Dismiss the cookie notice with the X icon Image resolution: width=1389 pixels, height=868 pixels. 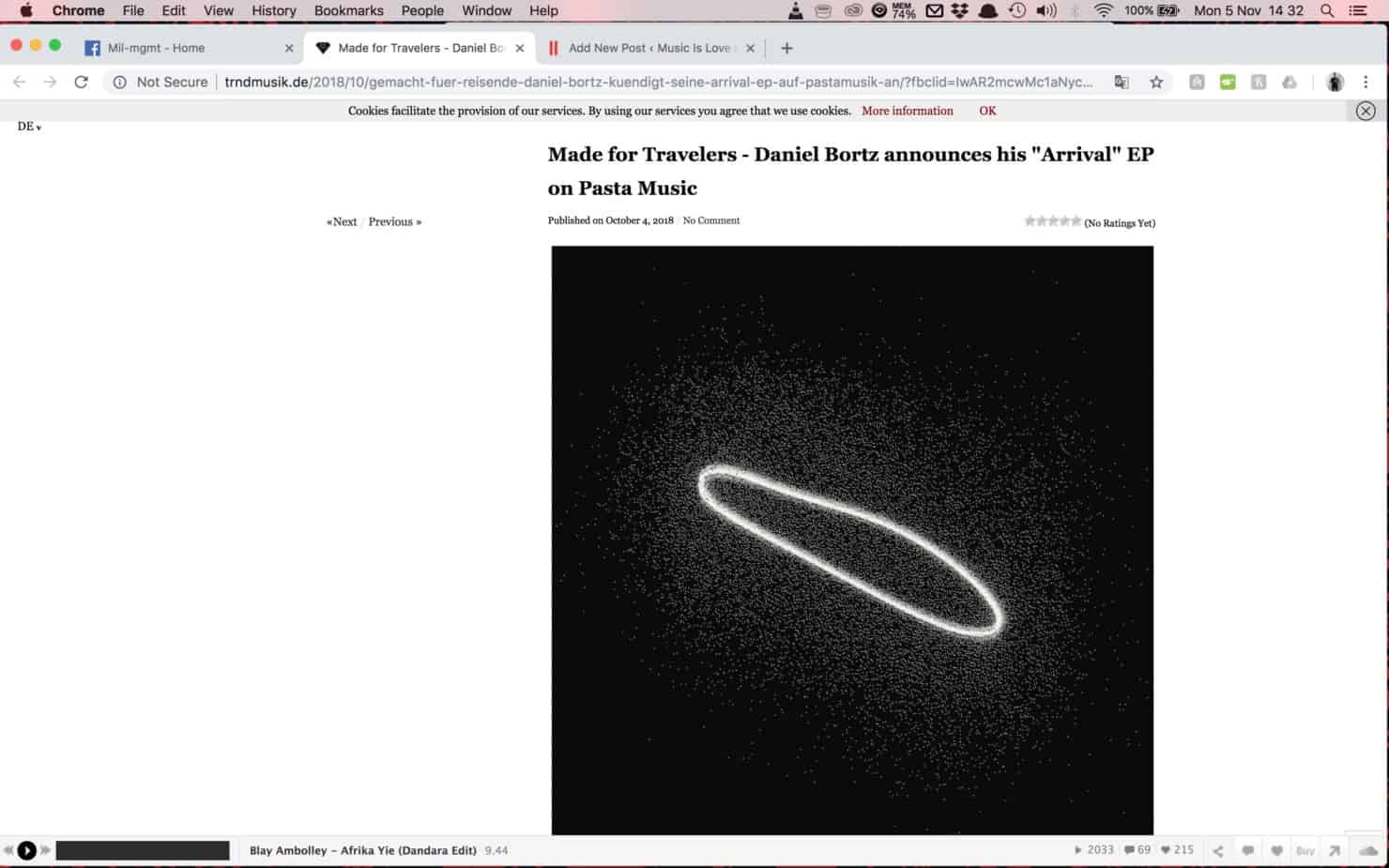(x=1366, y=111)
